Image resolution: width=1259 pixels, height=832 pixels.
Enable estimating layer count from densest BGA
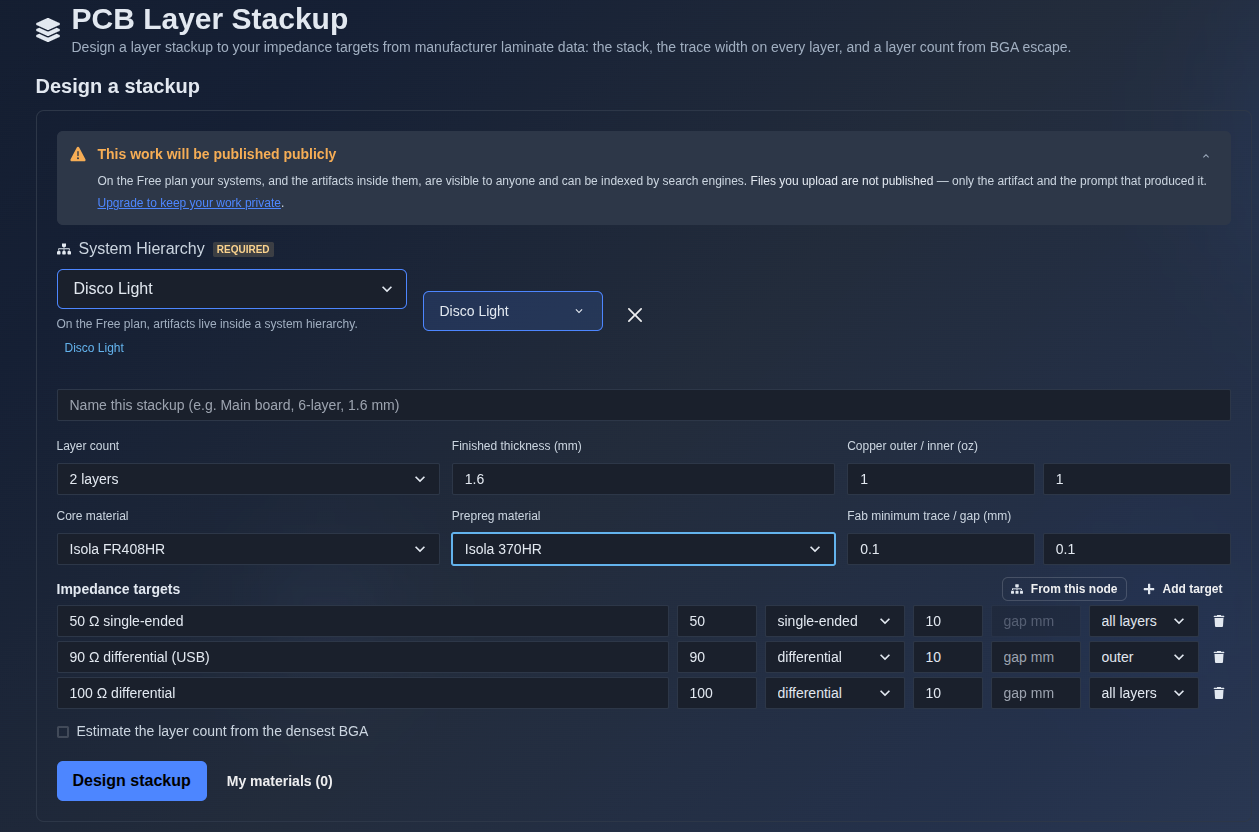63,732
